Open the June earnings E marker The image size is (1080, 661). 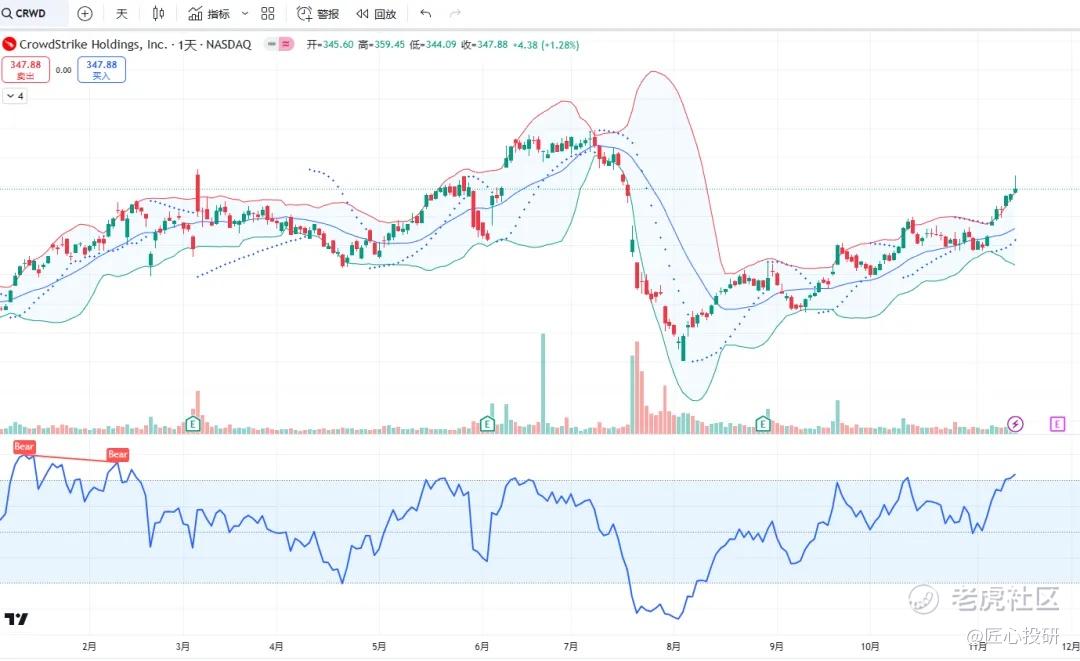tap(487, 423)
